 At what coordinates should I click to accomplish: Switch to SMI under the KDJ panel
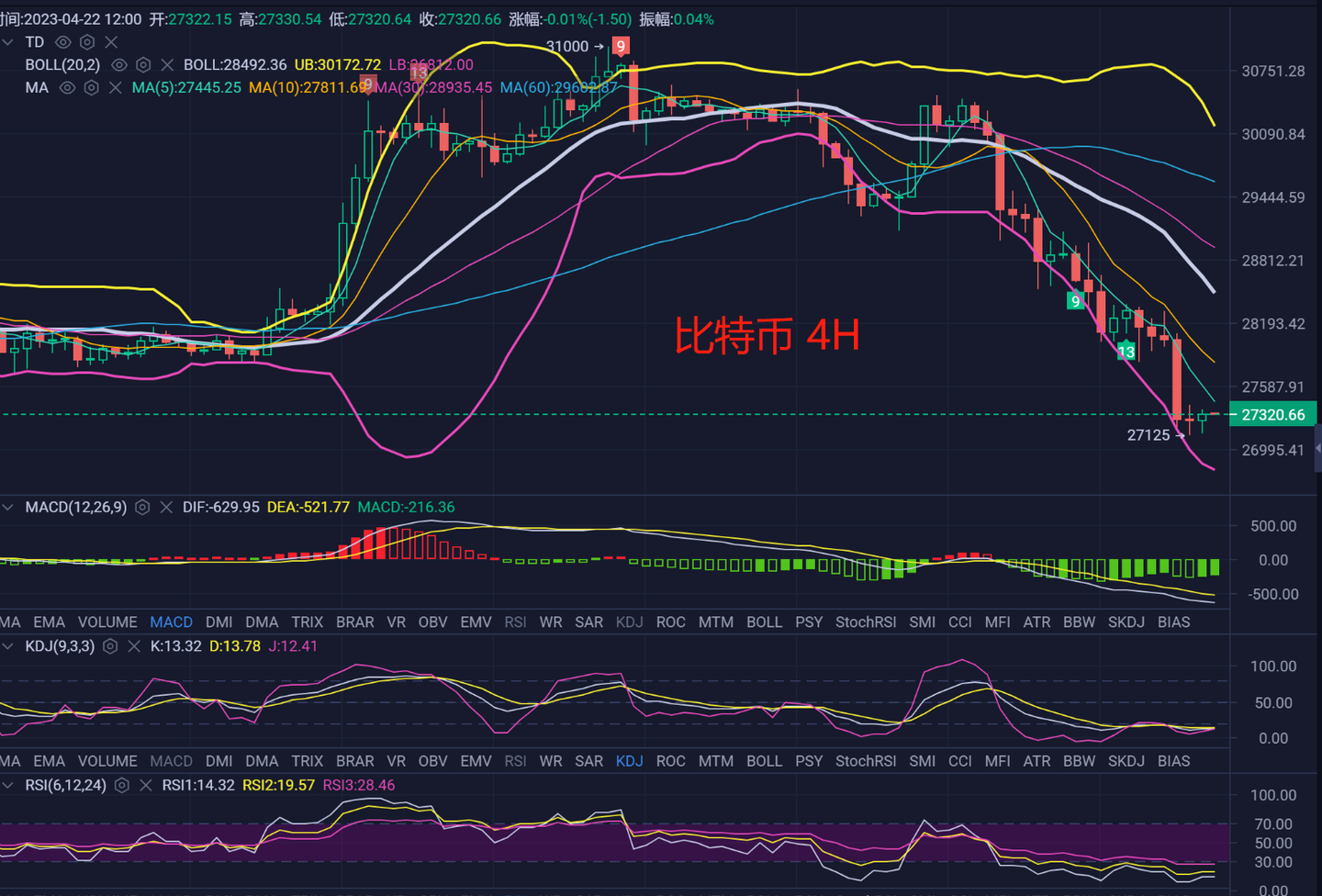923,761
